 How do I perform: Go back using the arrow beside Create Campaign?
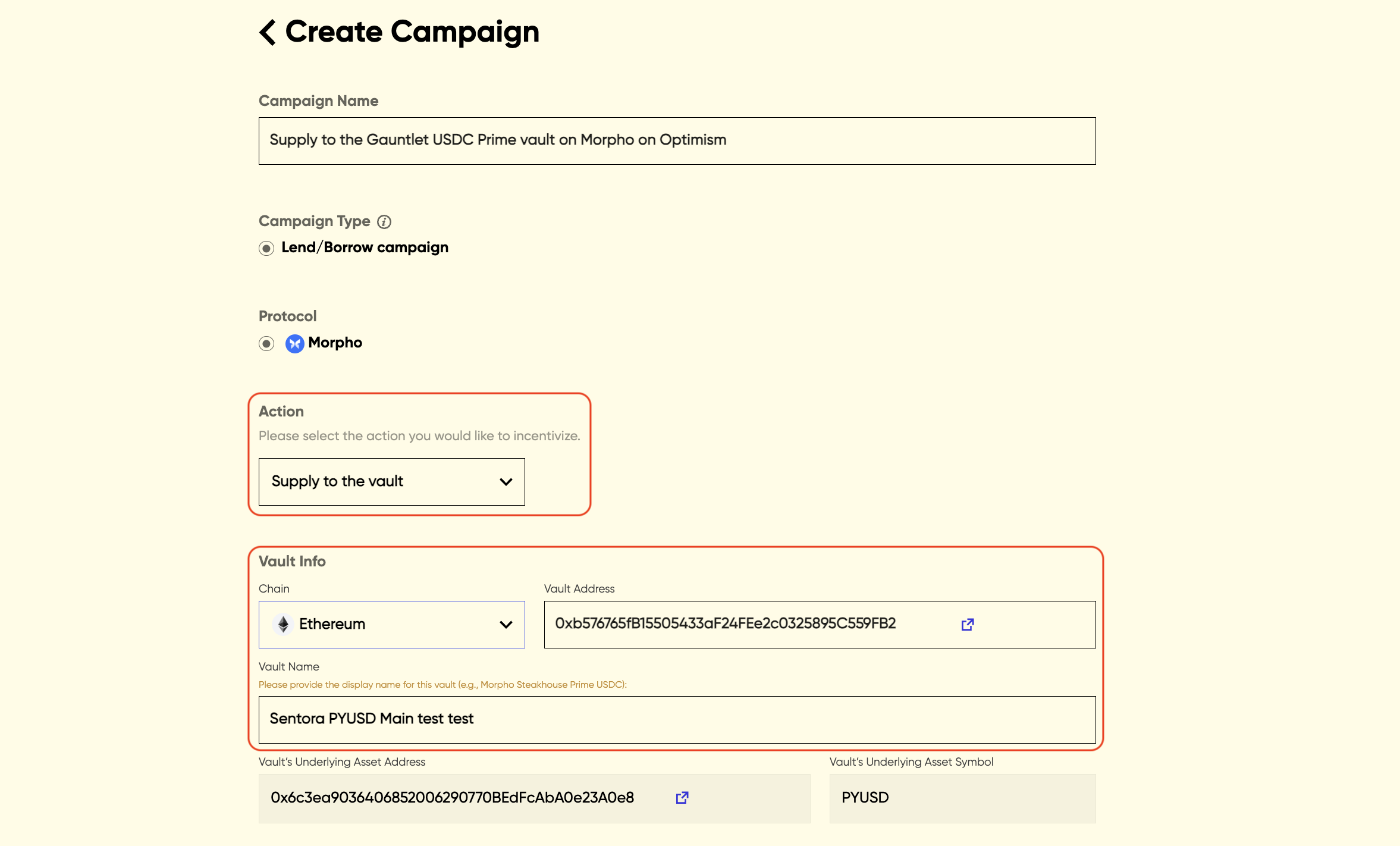point(268,32)
